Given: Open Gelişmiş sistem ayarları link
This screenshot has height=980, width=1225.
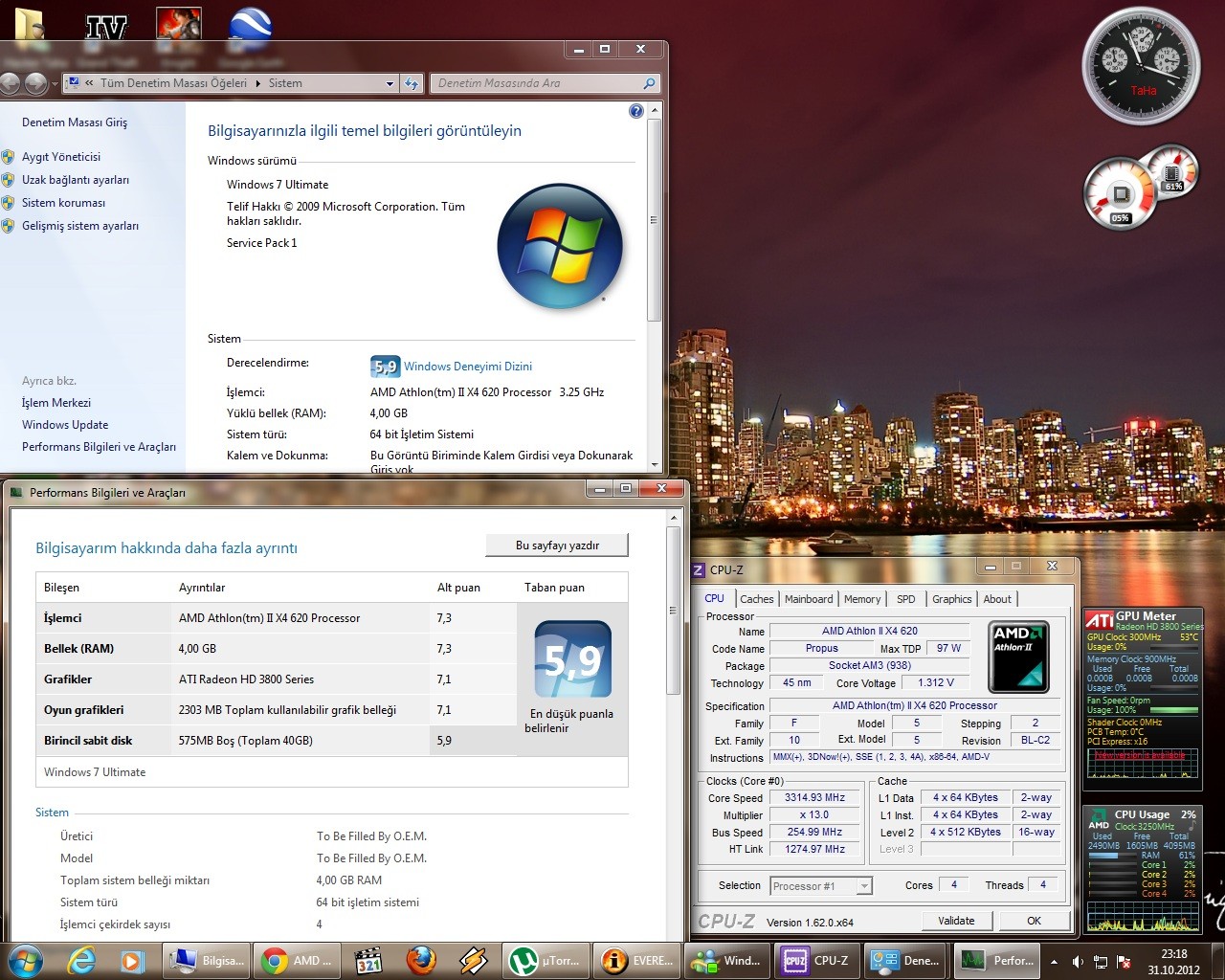Looking at the screenshot, I should click(x=80, y=226).
